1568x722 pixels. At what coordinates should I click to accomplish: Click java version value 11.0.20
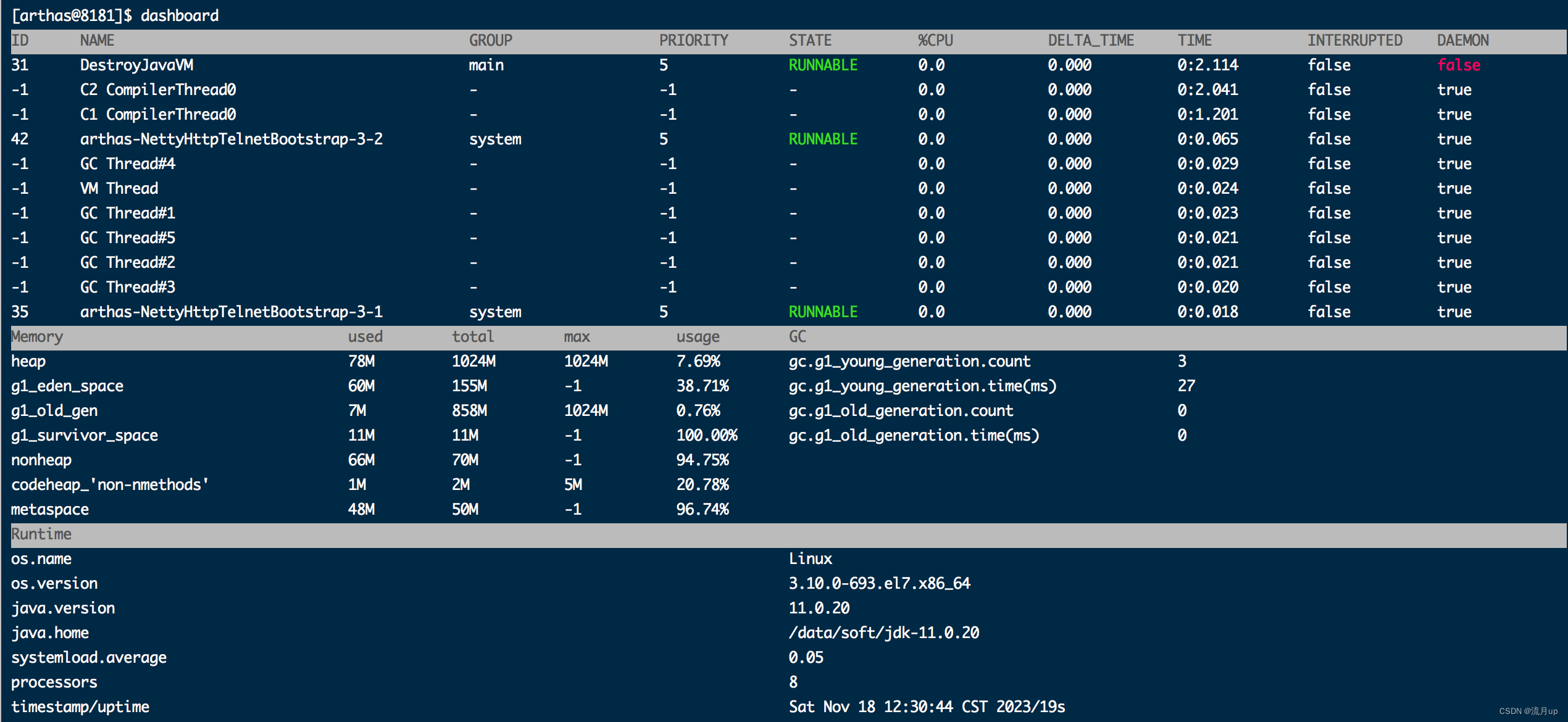[819, 608]
